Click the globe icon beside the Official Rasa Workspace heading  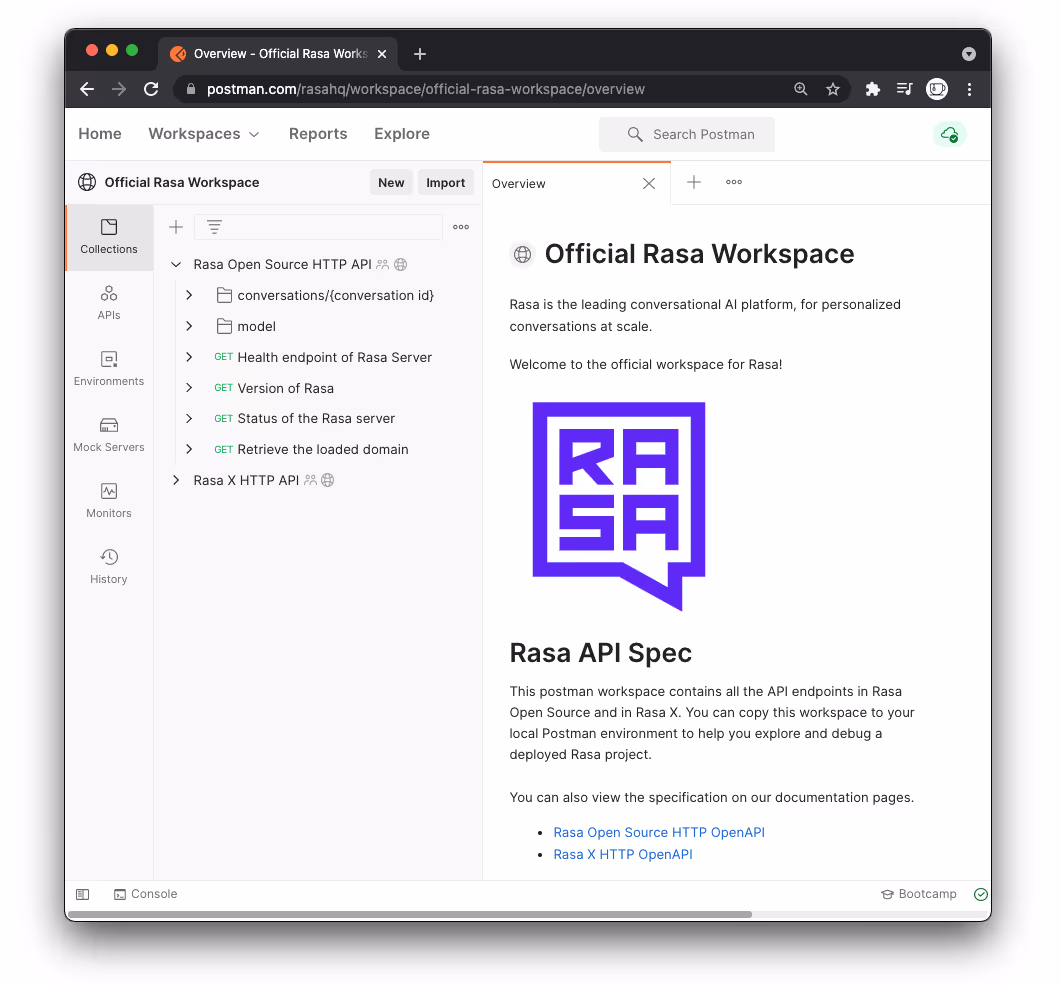(x=522, y=254)
